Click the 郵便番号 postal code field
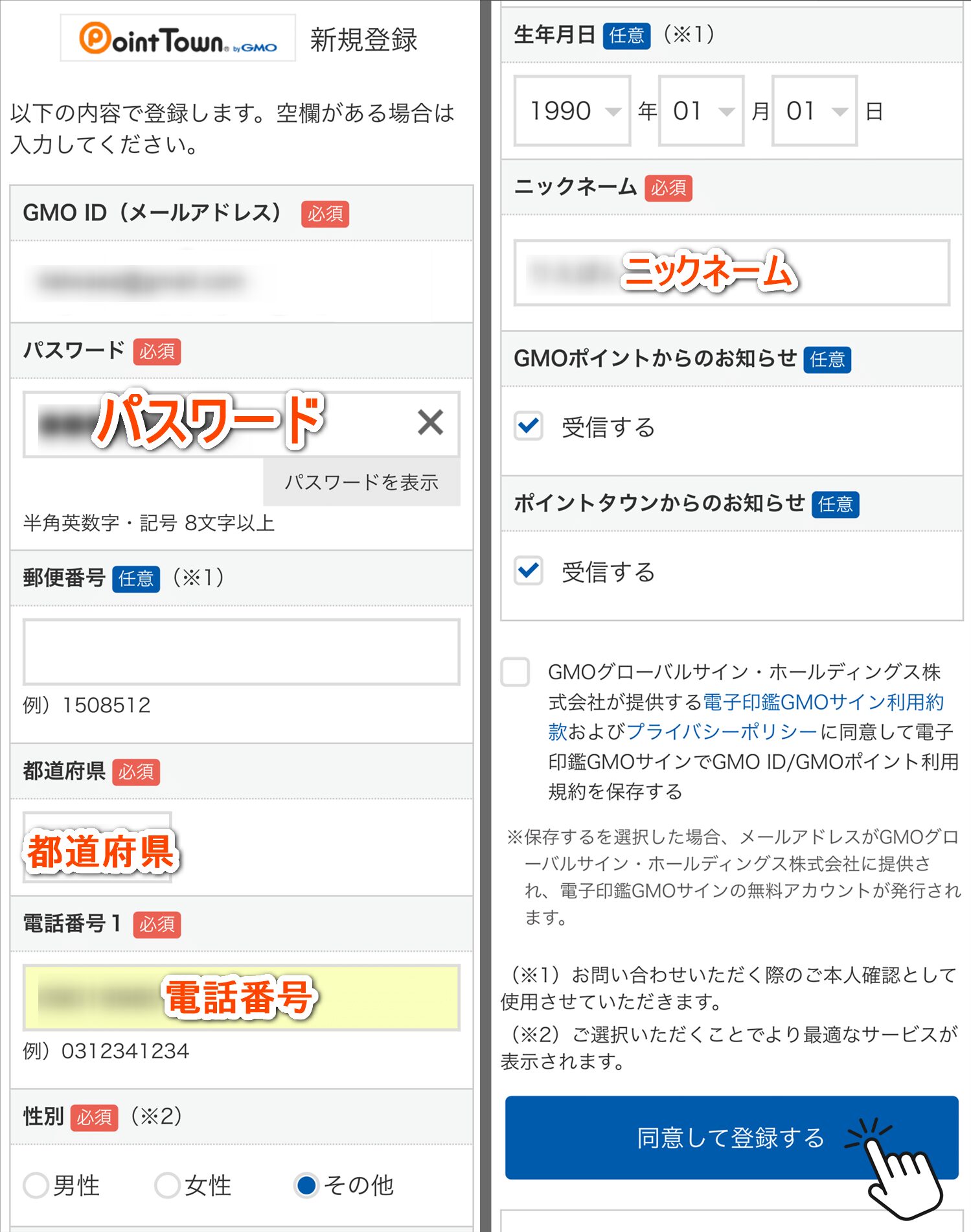This screenshot has width=971, height=1232. tap(241, 651)
